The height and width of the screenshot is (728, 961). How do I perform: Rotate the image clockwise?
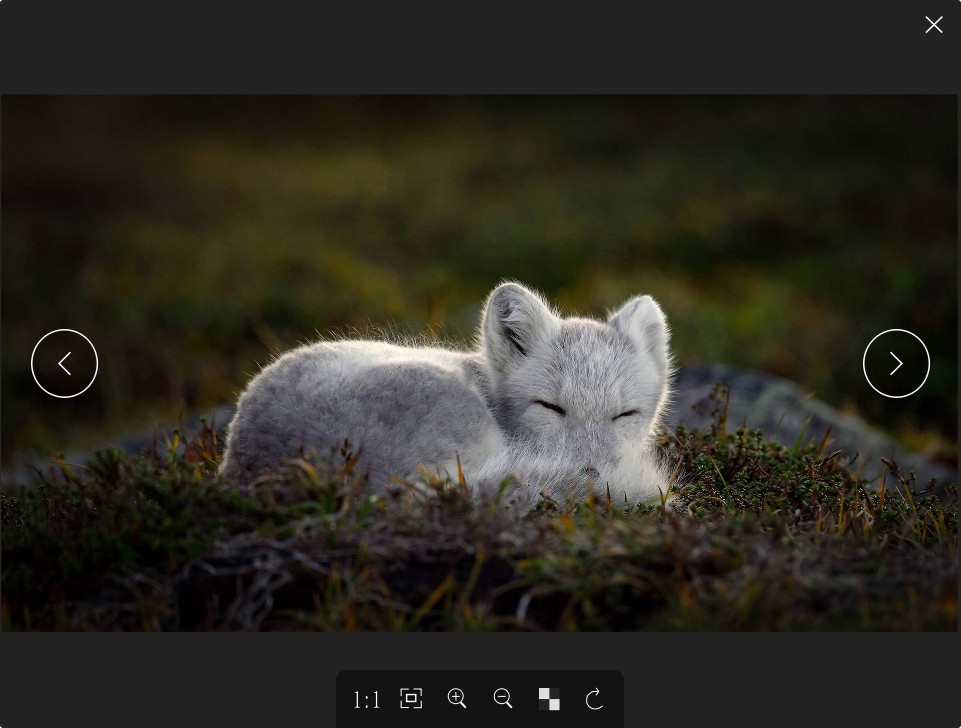[594, 699]
